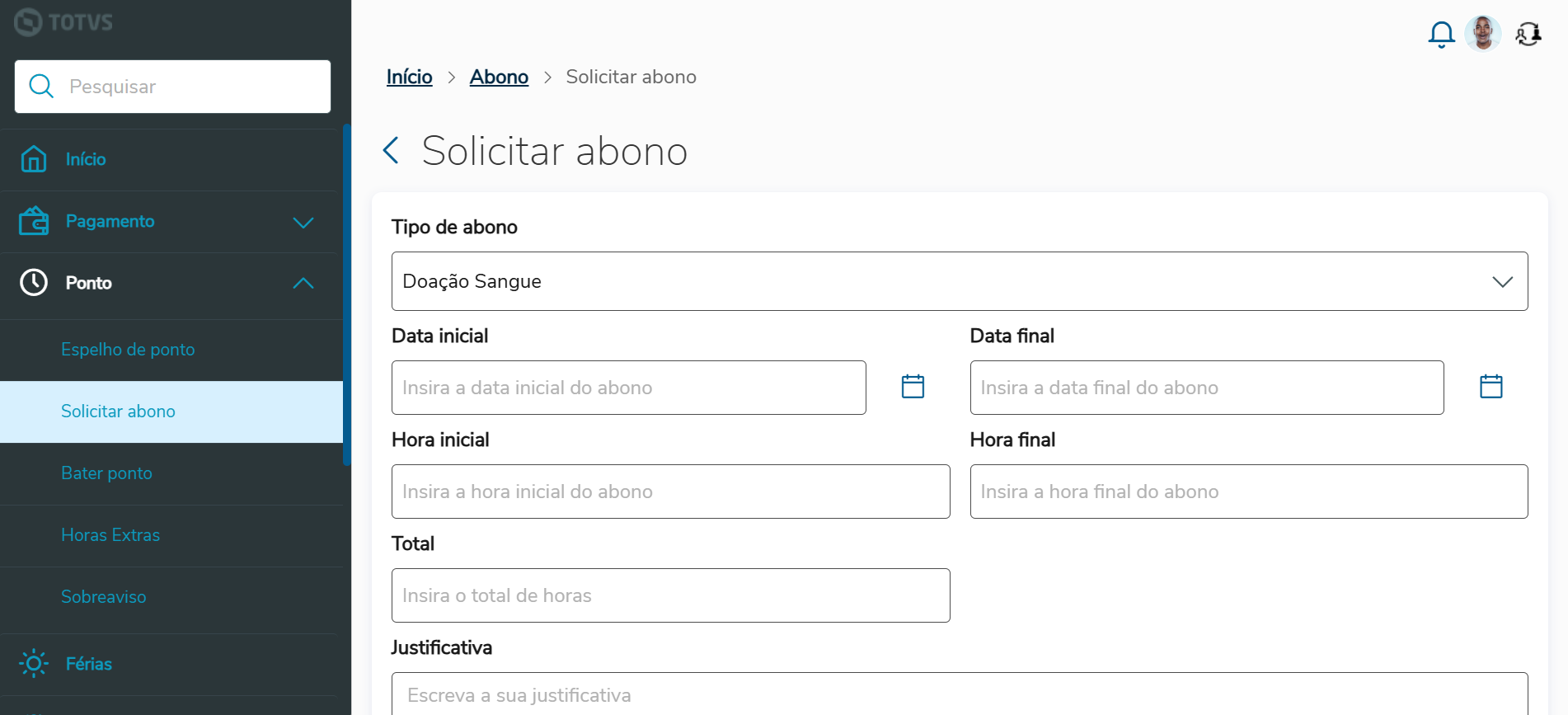Open the Tipo de abono dropdown

click(x=959, y=281)
